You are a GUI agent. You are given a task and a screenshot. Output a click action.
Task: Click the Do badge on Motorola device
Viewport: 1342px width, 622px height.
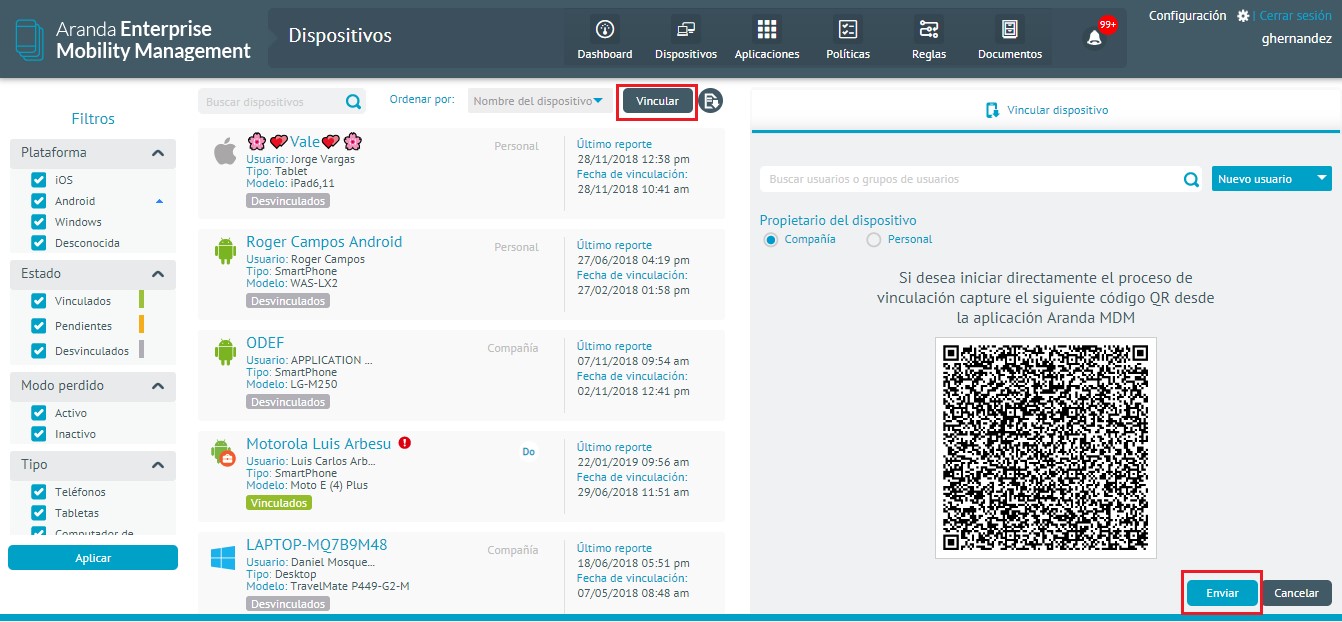pos(529,452)
